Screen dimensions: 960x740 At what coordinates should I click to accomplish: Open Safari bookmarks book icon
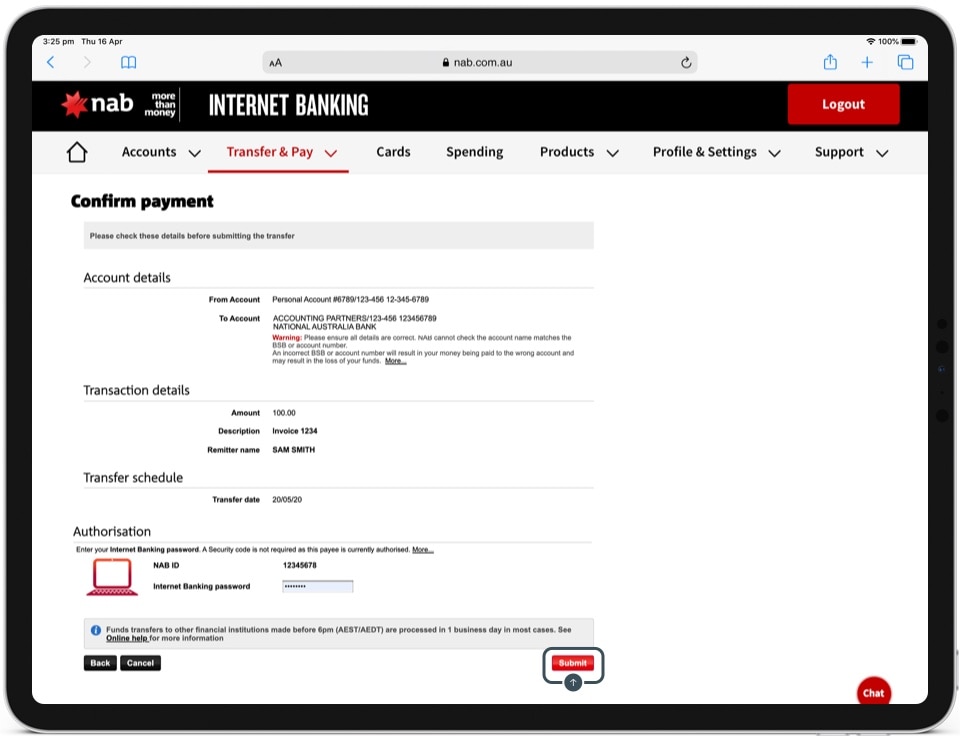pyautogui.click(x=128, y=62)
